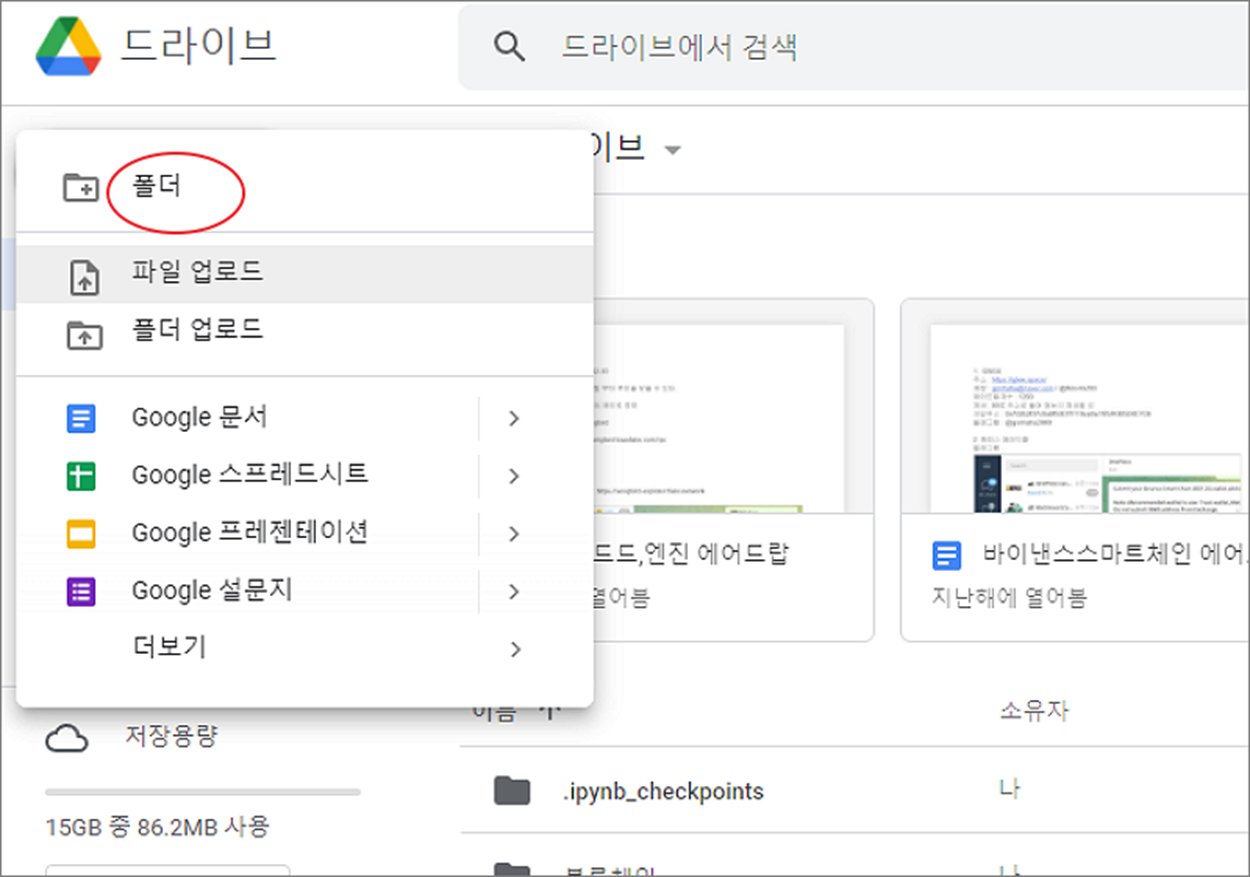This screenshot has height=877, width=1250.
Task: Expand the 더보기 chevron arrow
Action: 515,650
